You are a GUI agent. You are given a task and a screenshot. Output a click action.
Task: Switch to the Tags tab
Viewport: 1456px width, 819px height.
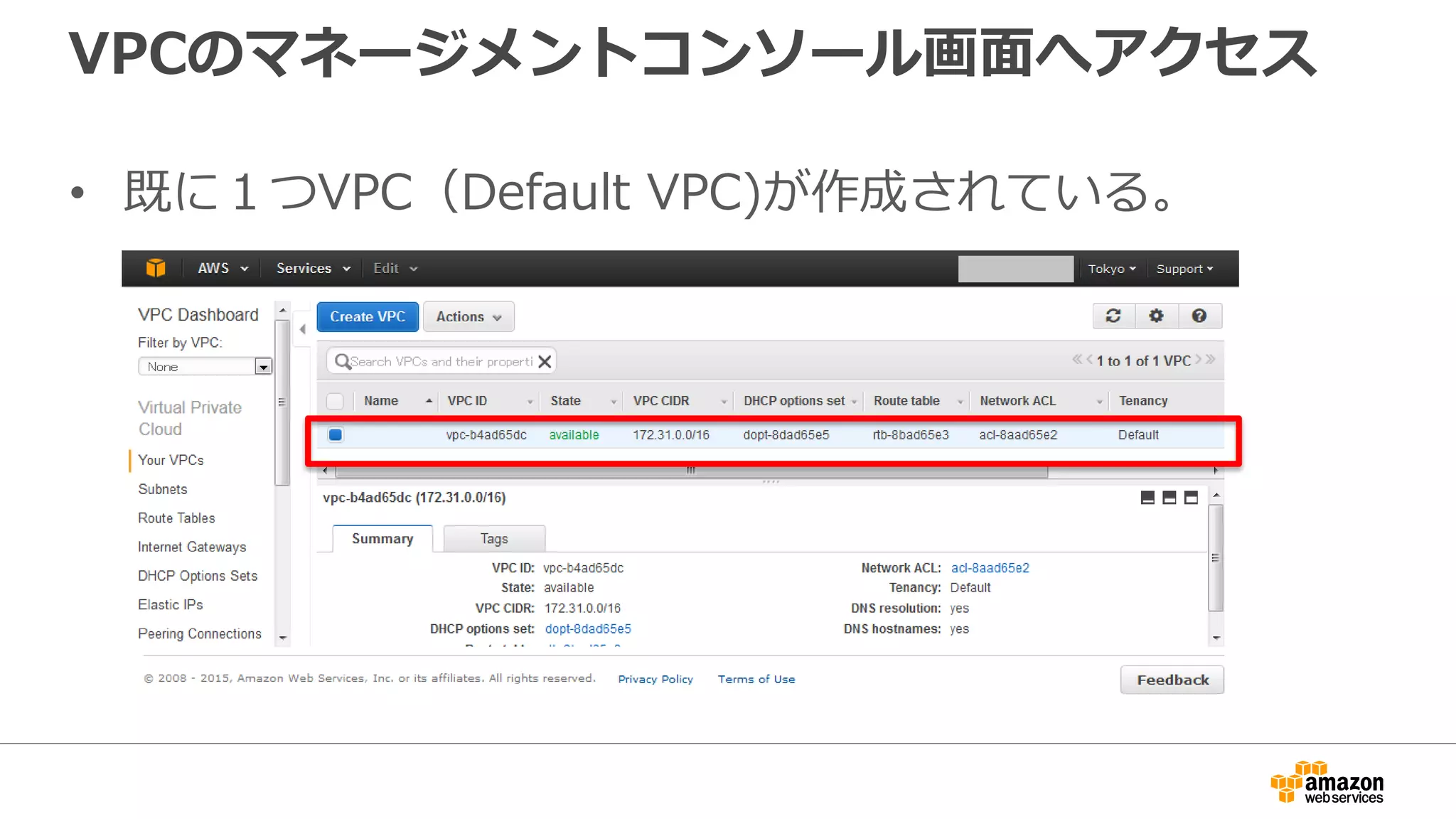[494, 538]
